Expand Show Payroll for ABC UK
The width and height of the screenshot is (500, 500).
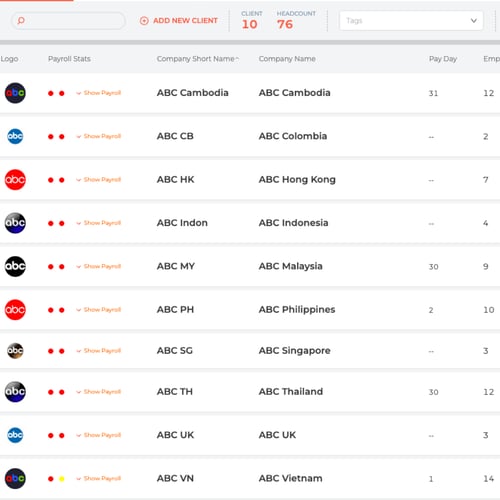click(x=99, y=435)
